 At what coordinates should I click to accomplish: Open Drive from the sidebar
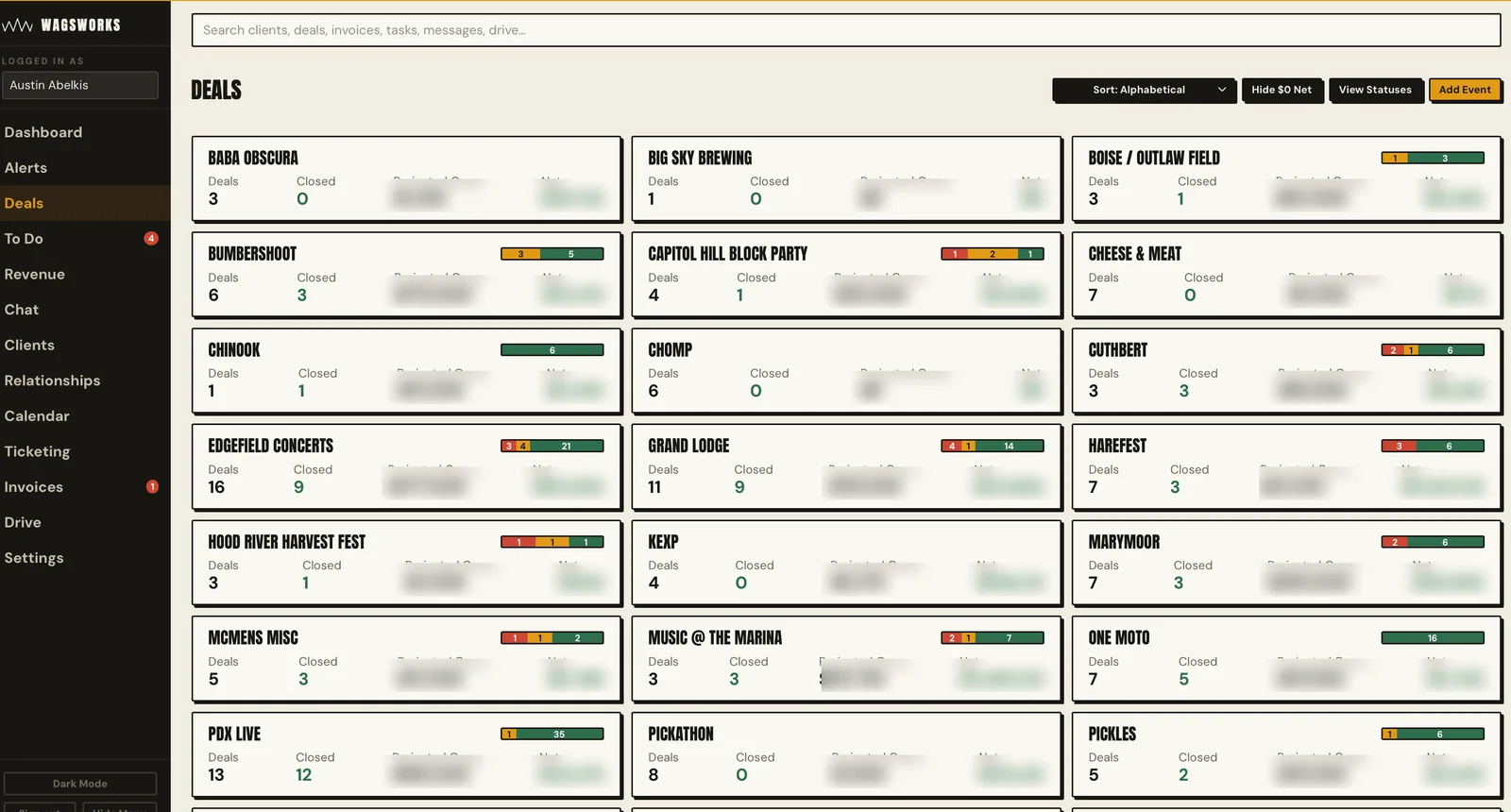(x=23, y=522)
